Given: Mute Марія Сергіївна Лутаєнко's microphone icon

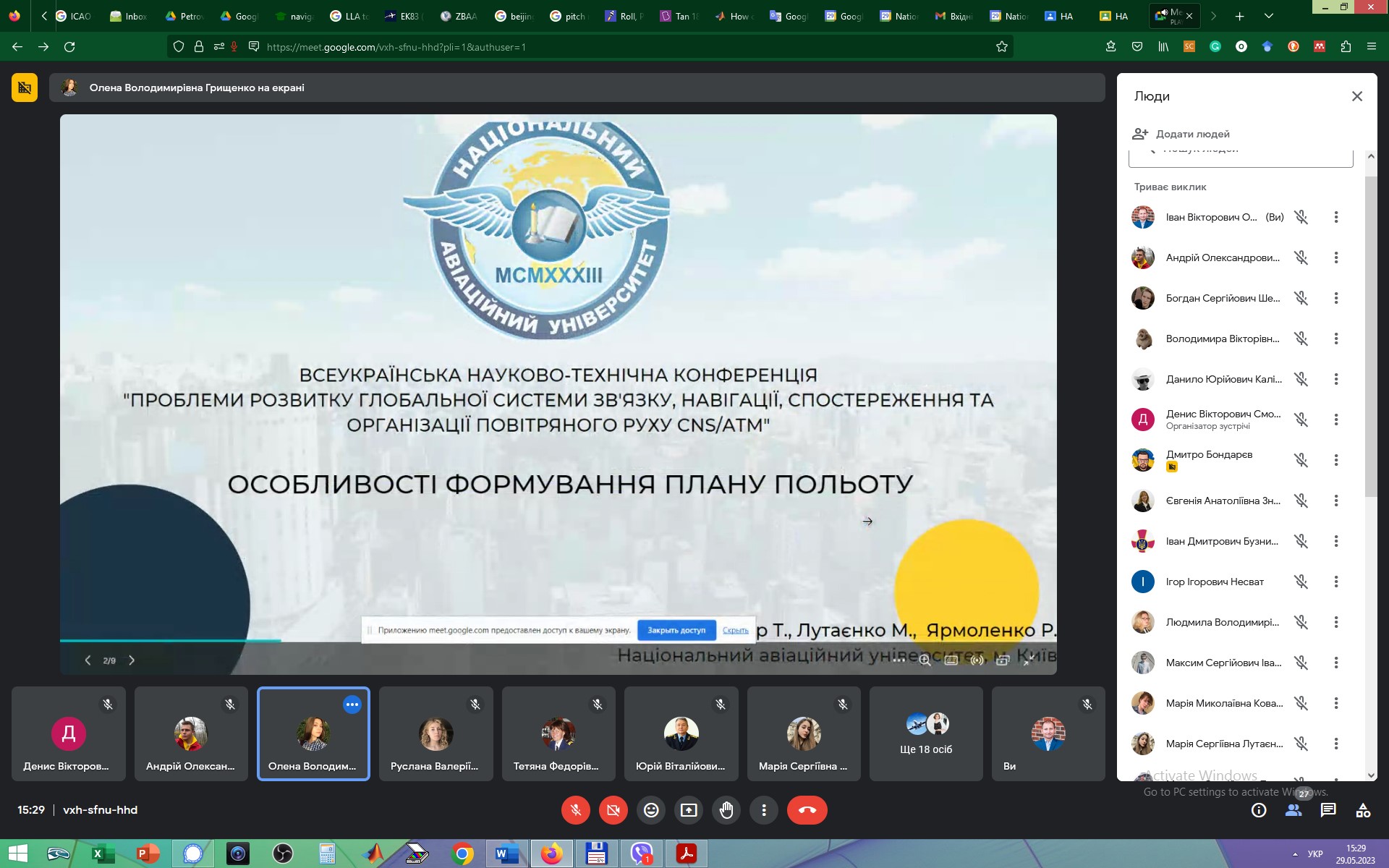Looking at the screenshot, I should point(1301,744).
